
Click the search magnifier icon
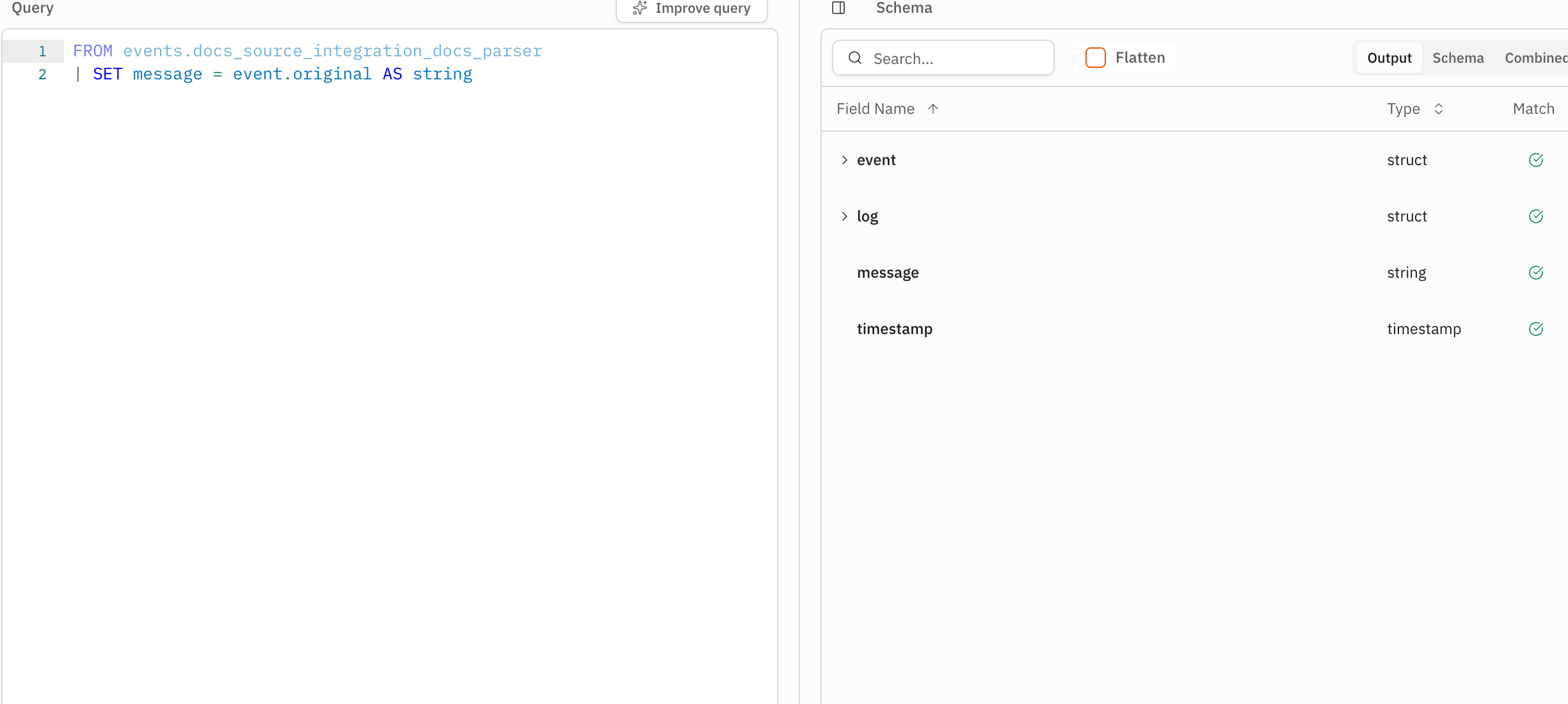(855, 58)
